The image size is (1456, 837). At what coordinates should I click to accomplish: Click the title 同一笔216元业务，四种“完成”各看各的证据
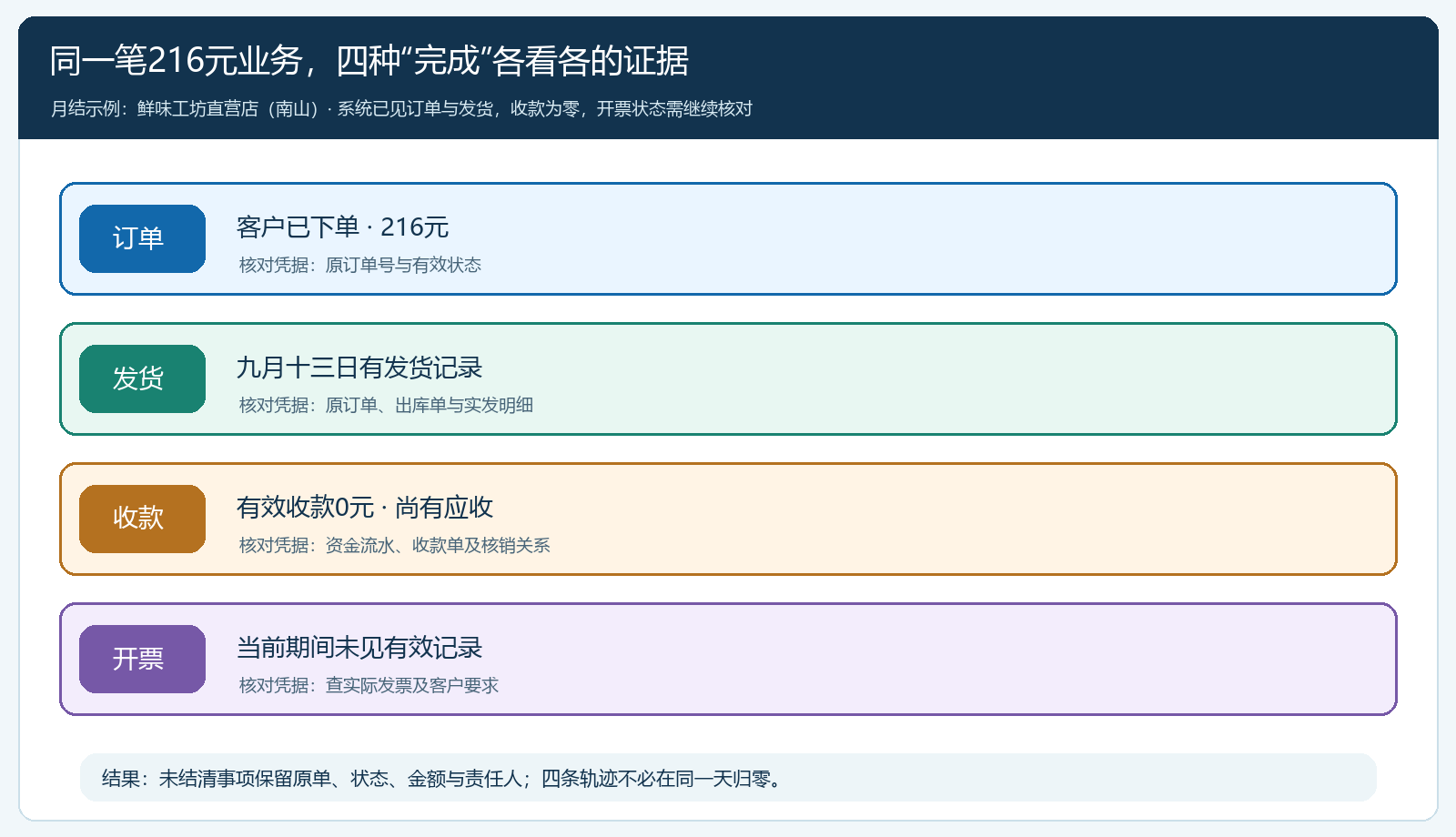coord(369,60)
